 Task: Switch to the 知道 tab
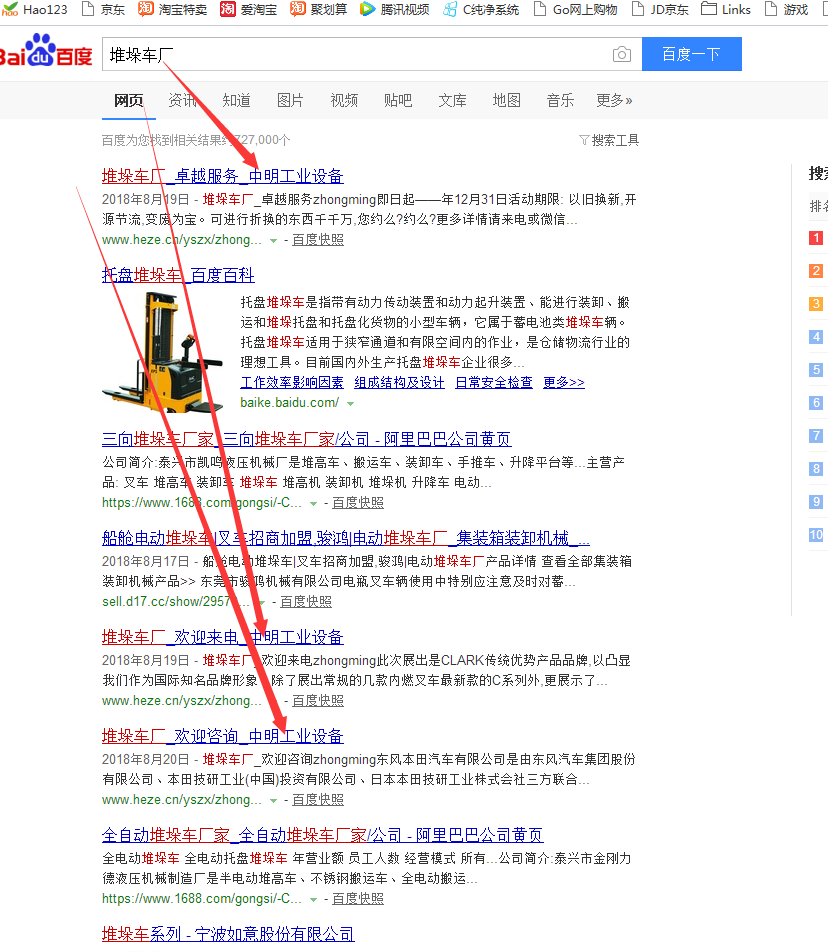point(236,100)
